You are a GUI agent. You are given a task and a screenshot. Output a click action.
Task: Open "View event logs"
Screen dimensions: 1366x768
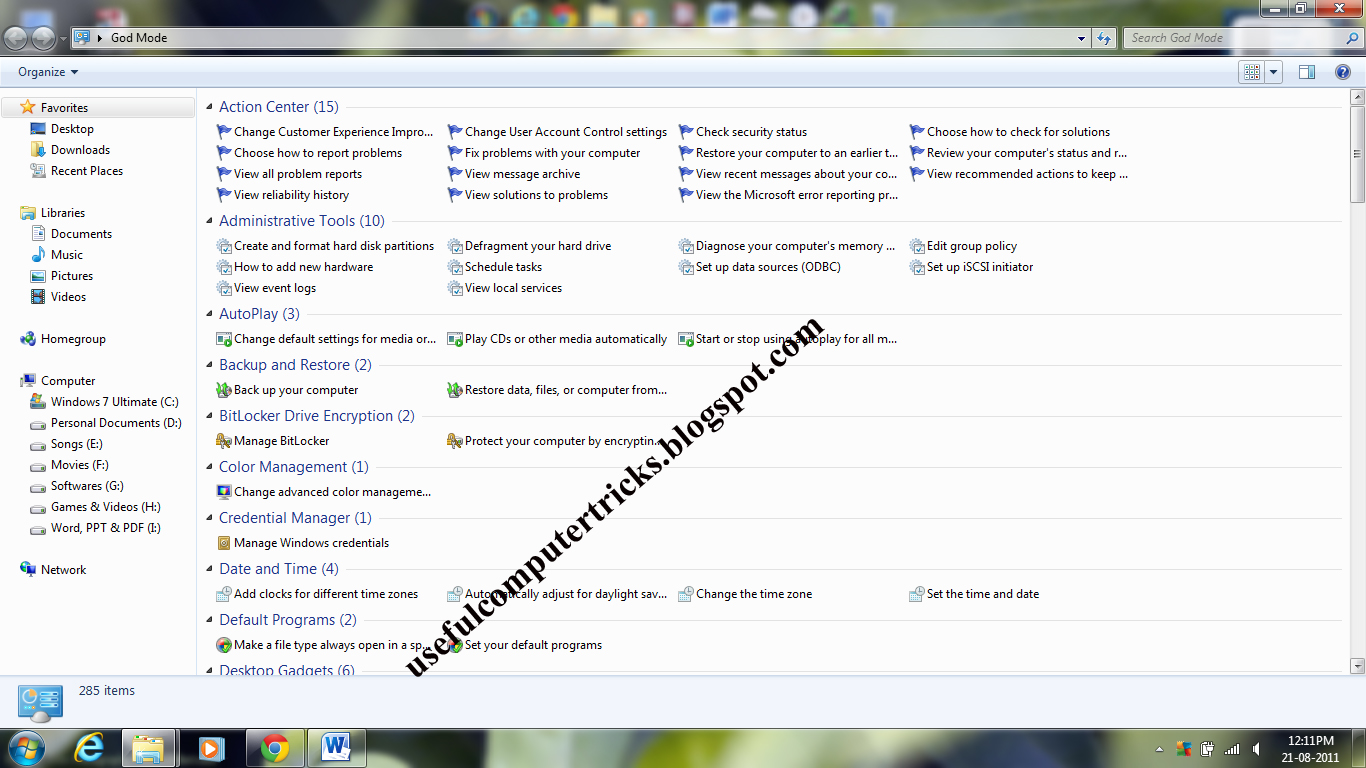pos(274,287)
